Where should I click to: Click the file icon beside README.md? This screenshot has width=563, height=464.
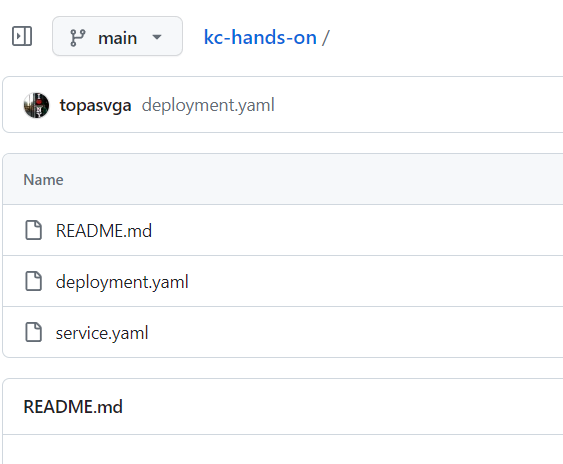coord(33,230)
